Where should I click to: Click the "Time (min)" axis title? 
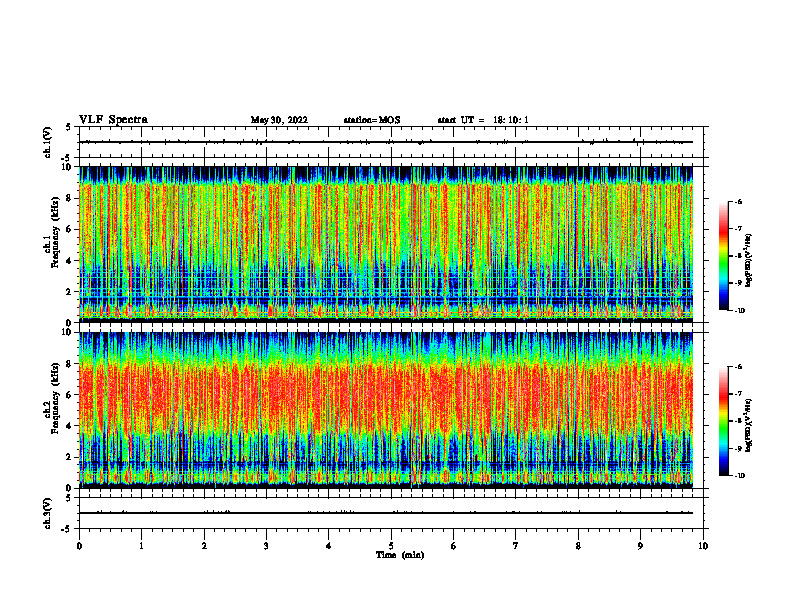tap(400, 555)
